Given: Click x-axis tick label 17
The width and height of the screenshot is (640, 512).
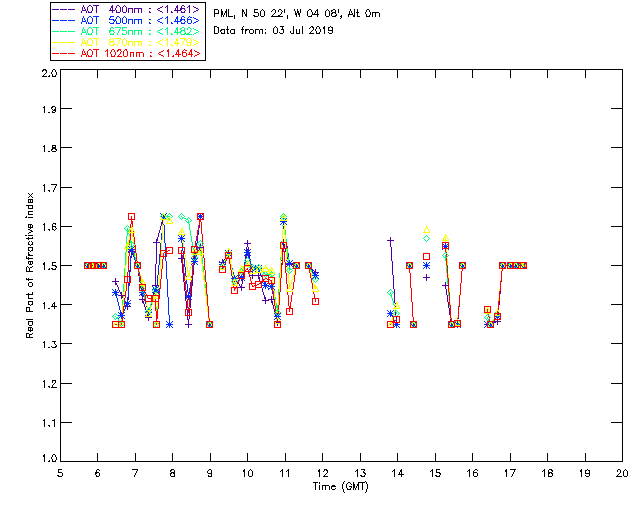Looking at the screenshot, I should (510, 473).
